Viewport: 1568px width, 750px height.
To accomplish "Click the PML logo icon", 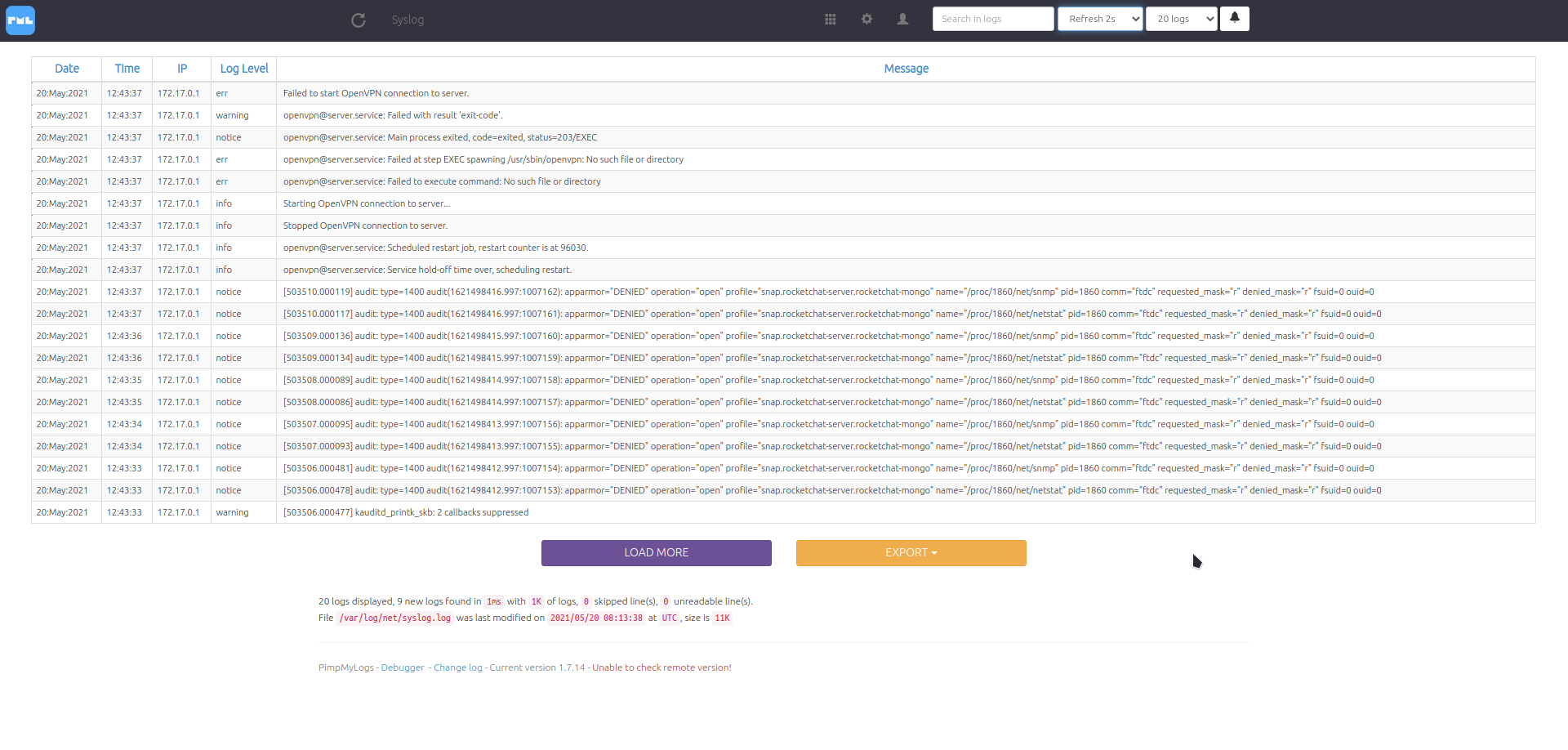I will pos(20,20).
